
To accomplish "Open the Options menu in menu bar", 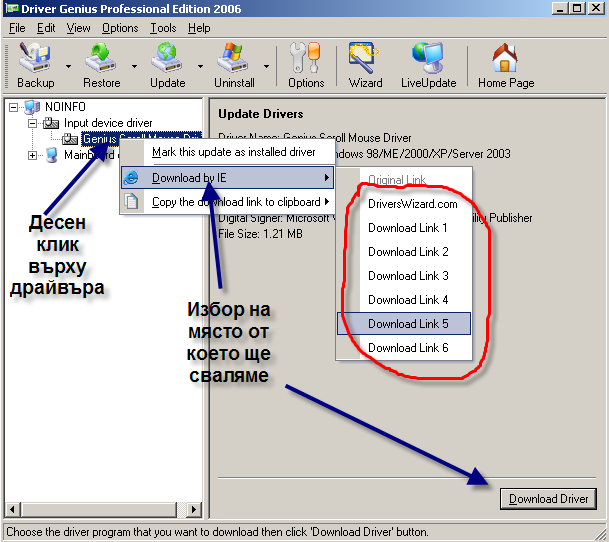I will click(x=120, y=28).
